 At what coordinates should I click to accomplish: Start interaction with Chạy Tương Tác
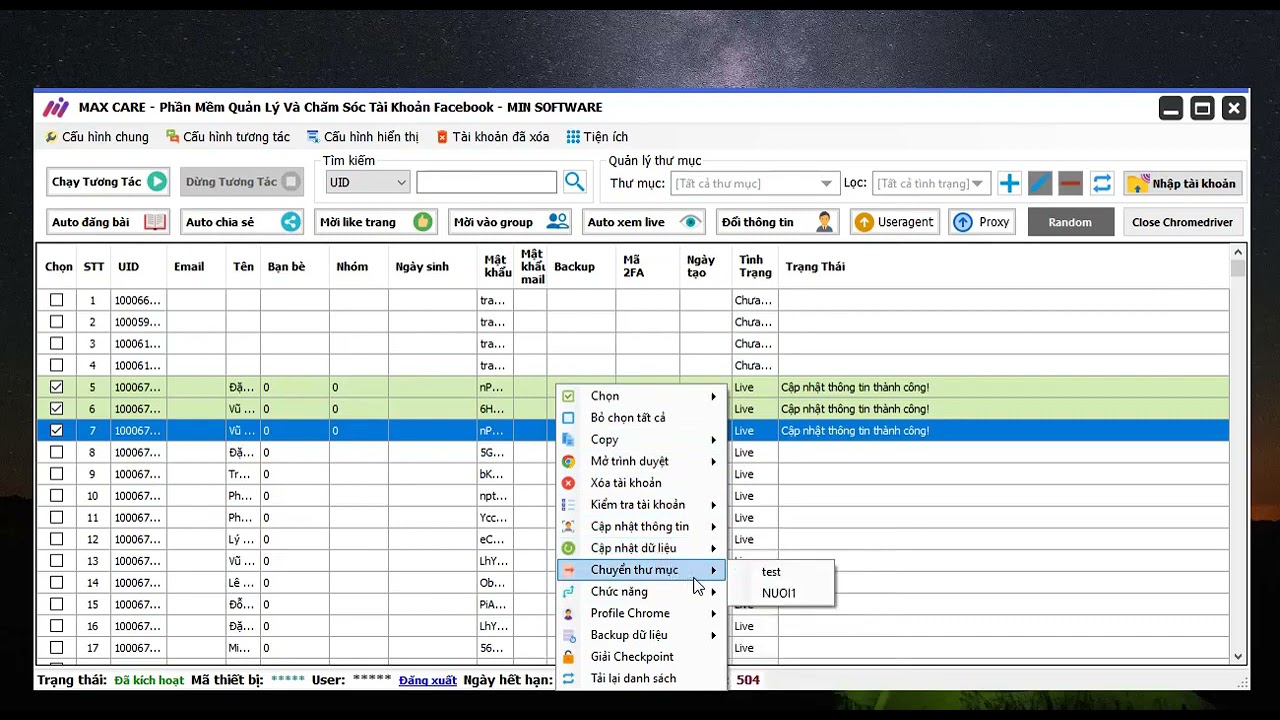[108, 181]
